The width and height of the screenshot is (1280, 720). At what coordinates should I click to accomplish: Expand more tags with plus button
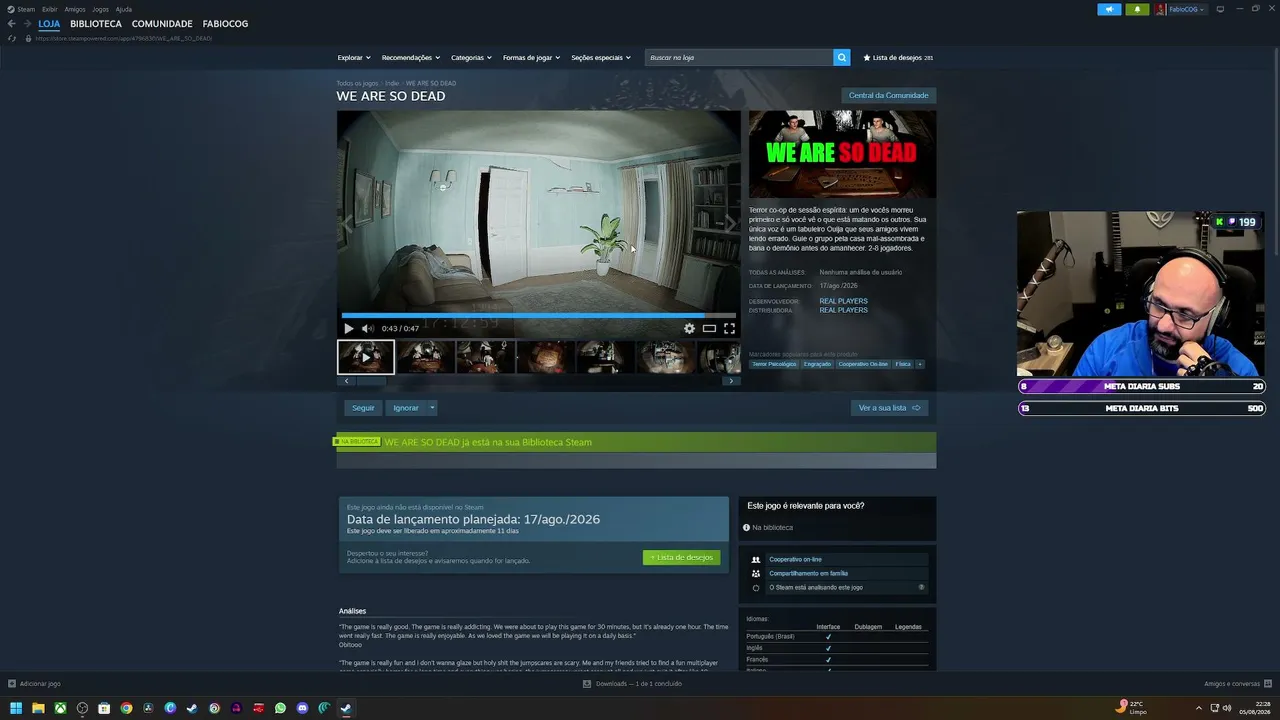click(920, 364)
